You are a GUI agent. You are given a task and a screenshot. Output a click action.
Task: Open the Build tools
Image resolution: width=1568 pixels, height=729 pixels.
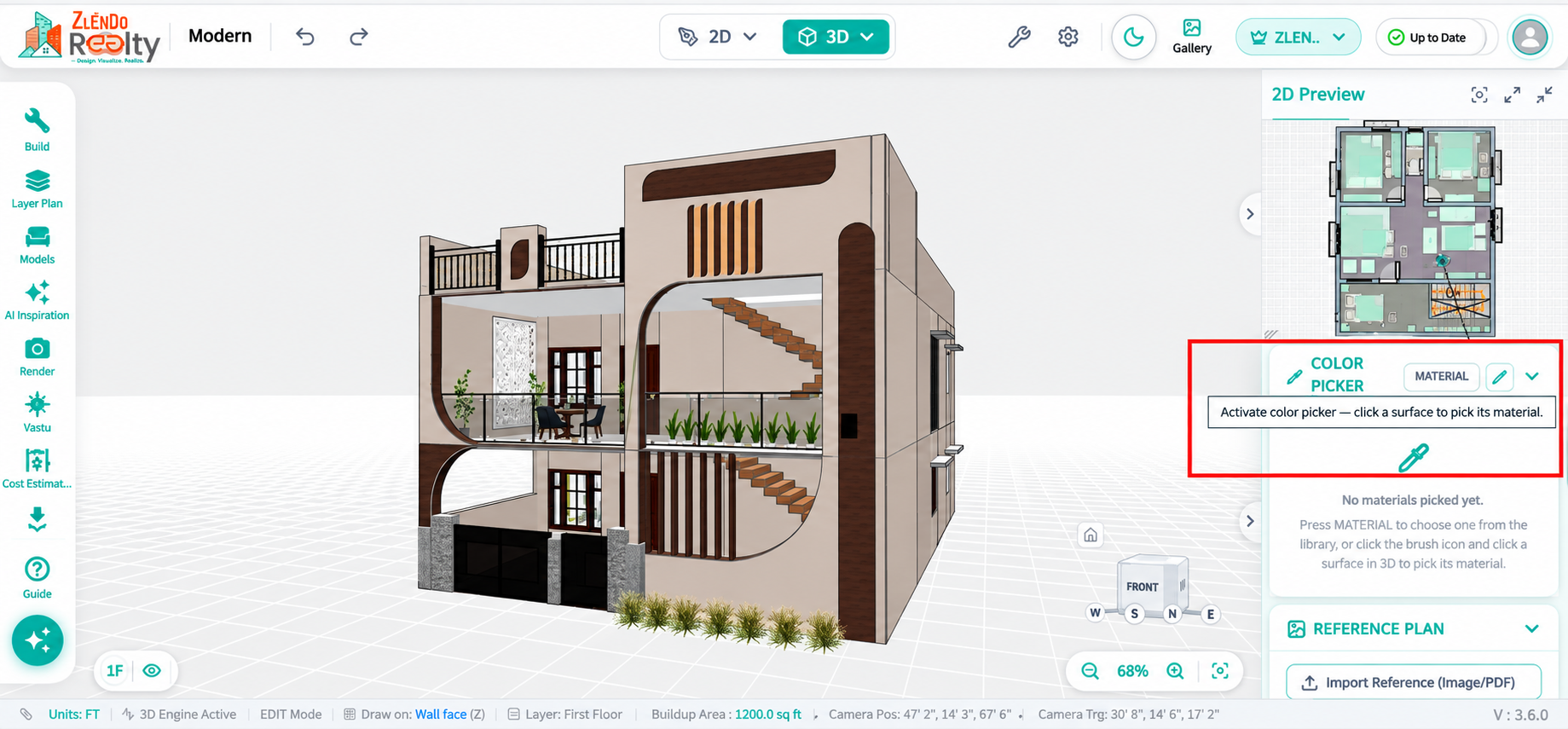tap(37, 130)
